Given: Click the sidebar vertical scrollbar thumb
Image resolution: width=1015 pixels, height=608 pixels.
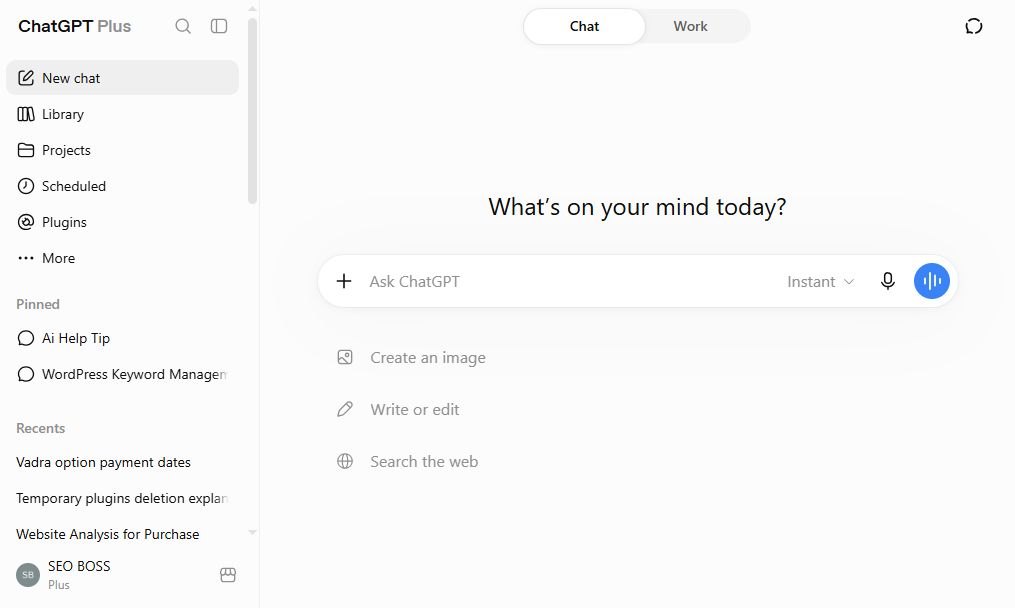Looking at the screenshot, I should coord(252,110).
